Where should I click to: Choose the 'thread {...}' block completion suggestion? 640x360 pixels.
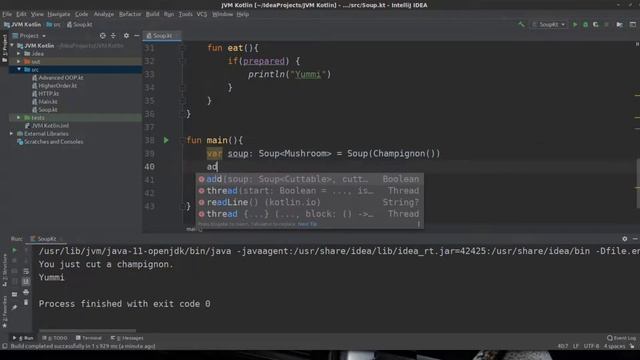pos(309,214)
